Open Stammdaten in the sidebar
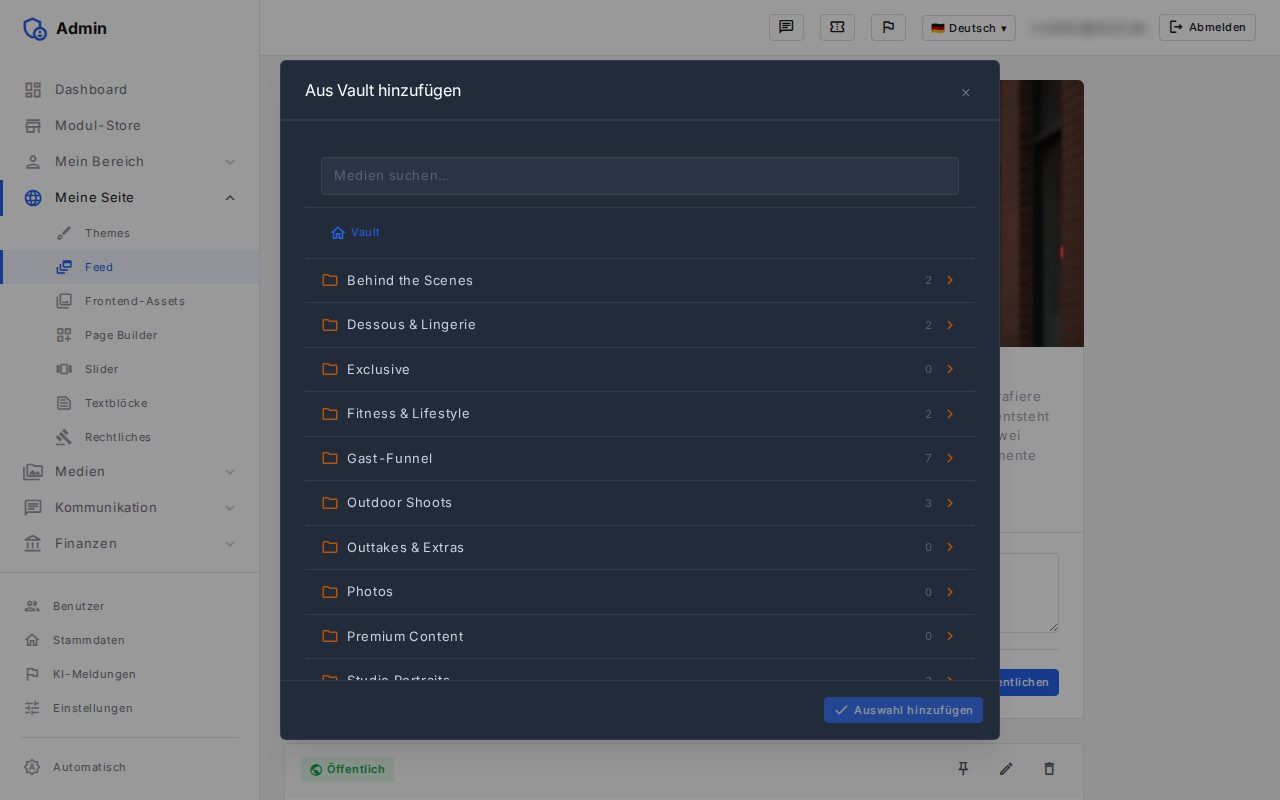This screenshot has width=1280, height=800. [x=130, y=640]
